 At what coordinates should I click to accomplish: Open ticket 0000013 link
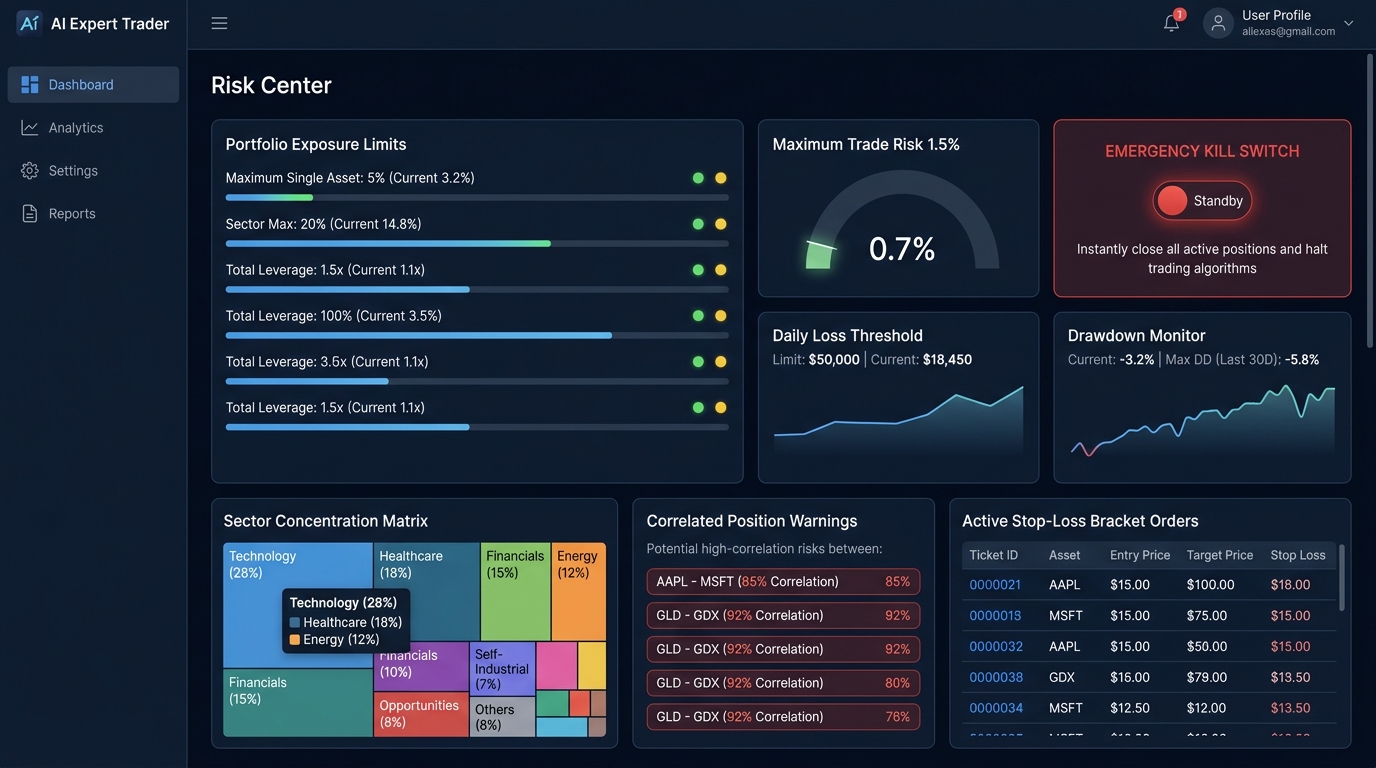(995, 616)
